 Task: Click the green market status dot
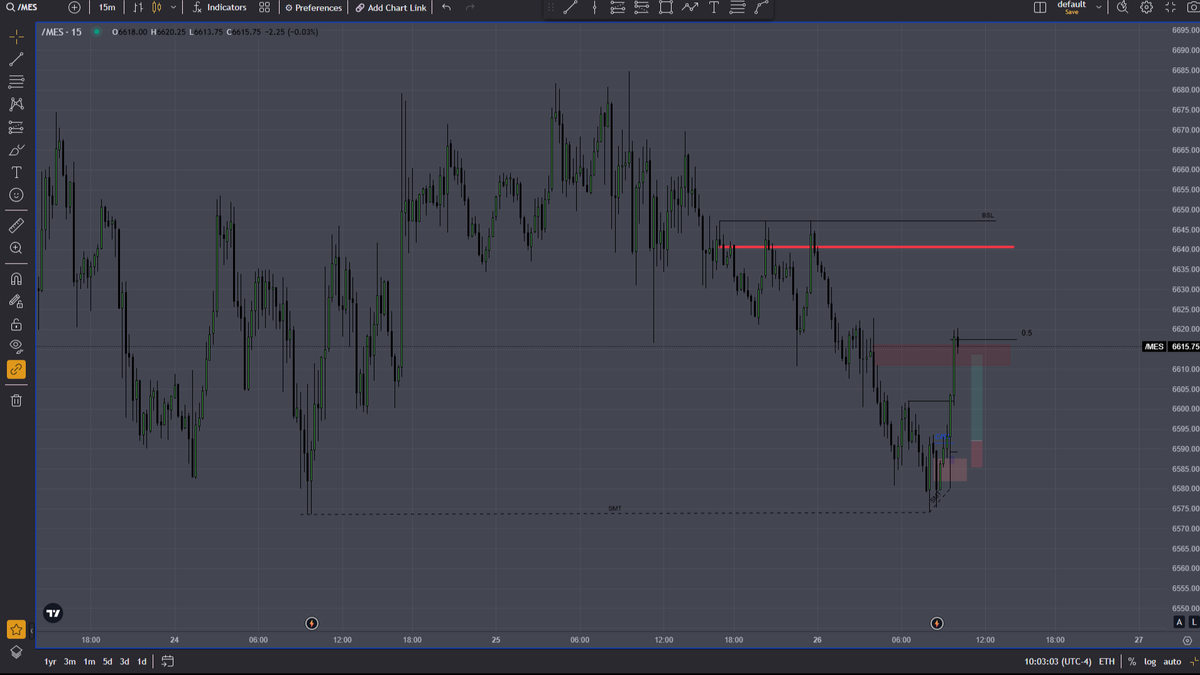[97, 32]
